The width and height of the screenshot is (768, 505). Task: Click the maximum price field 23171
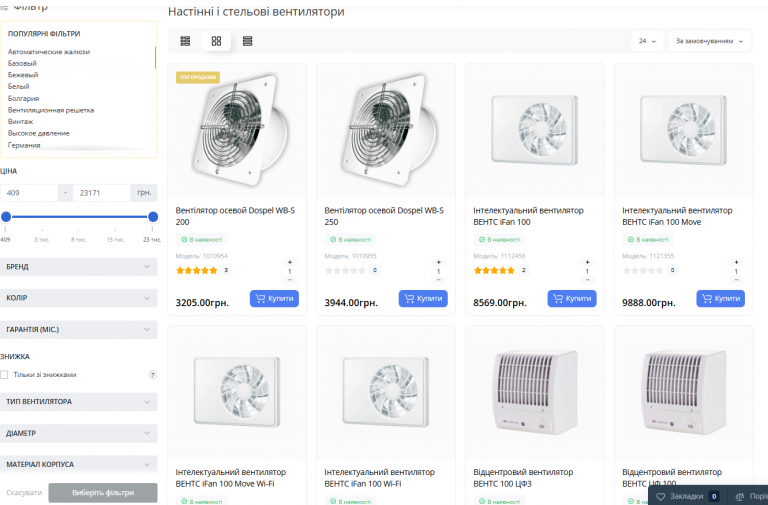[x=102, y=193]
